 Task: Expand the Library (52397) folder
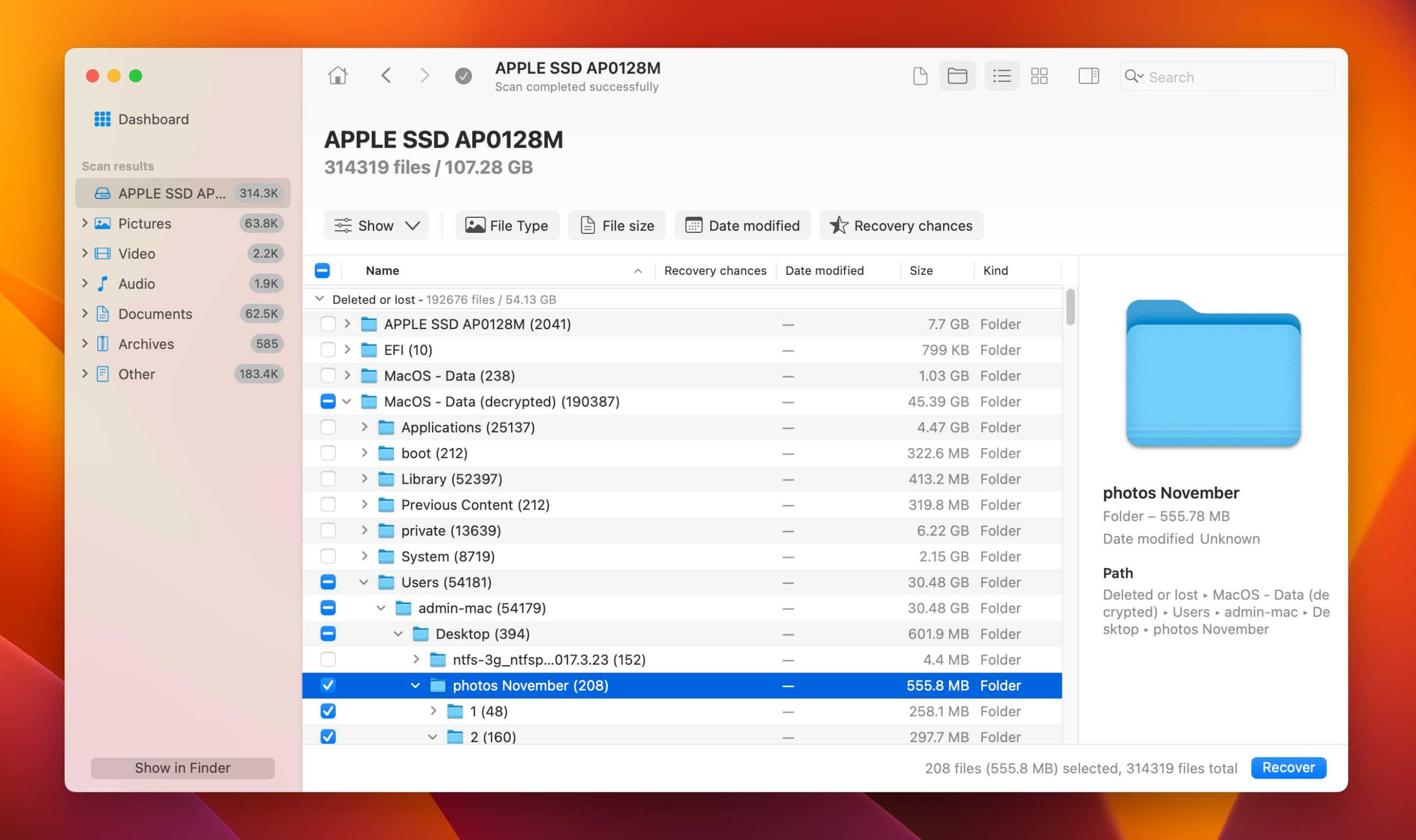click(x=364, y=479)
